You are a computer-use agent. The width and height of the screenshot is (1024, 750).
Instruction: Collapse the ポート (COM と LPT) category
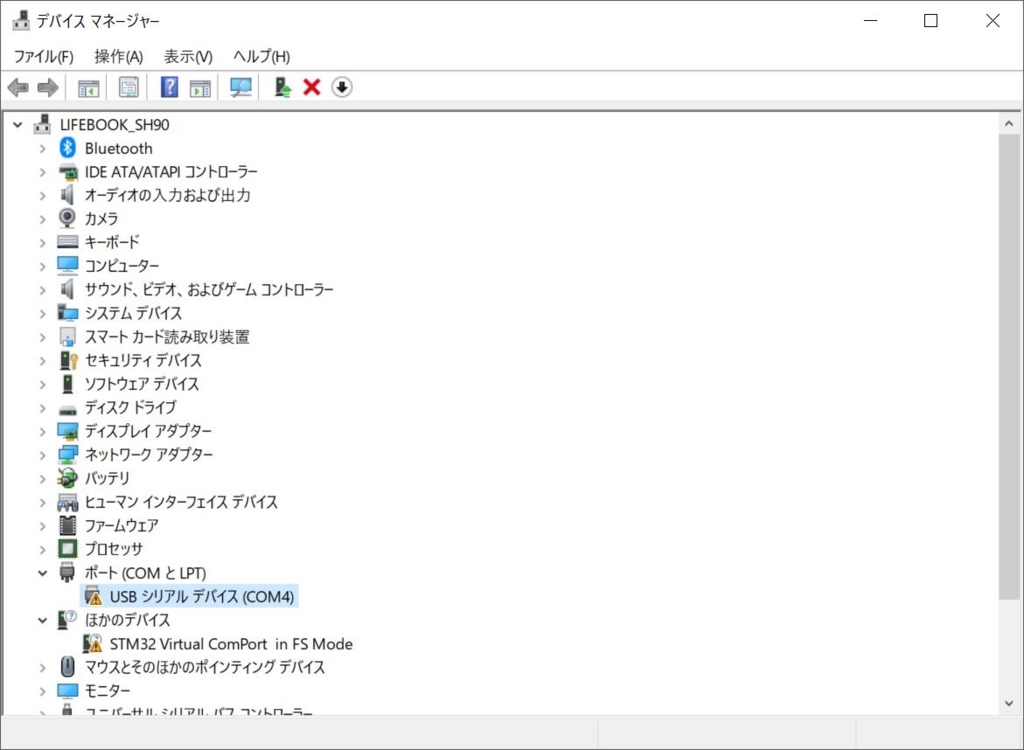[42, 573]
